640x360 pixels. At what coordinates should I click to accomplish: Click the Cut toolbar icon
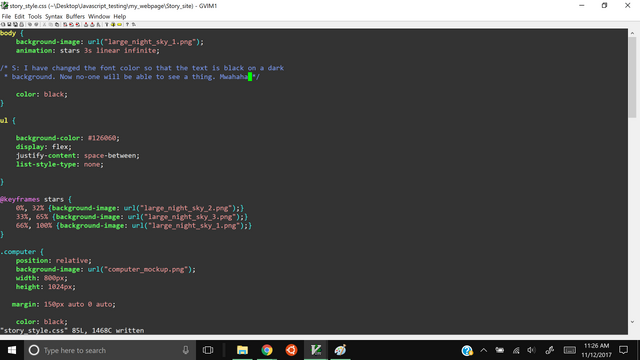click(44, 24)
